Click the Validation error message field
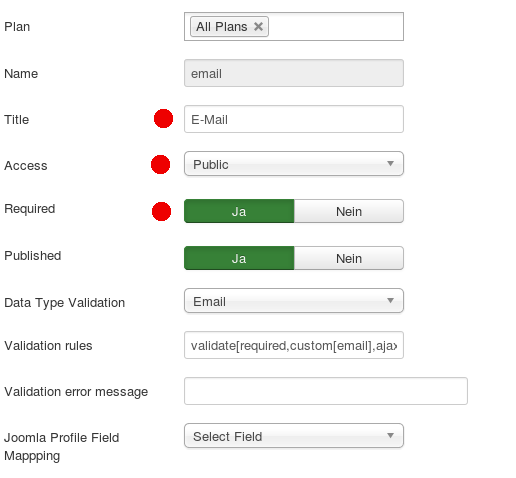The image size is (516, 478). pos(326,391)
